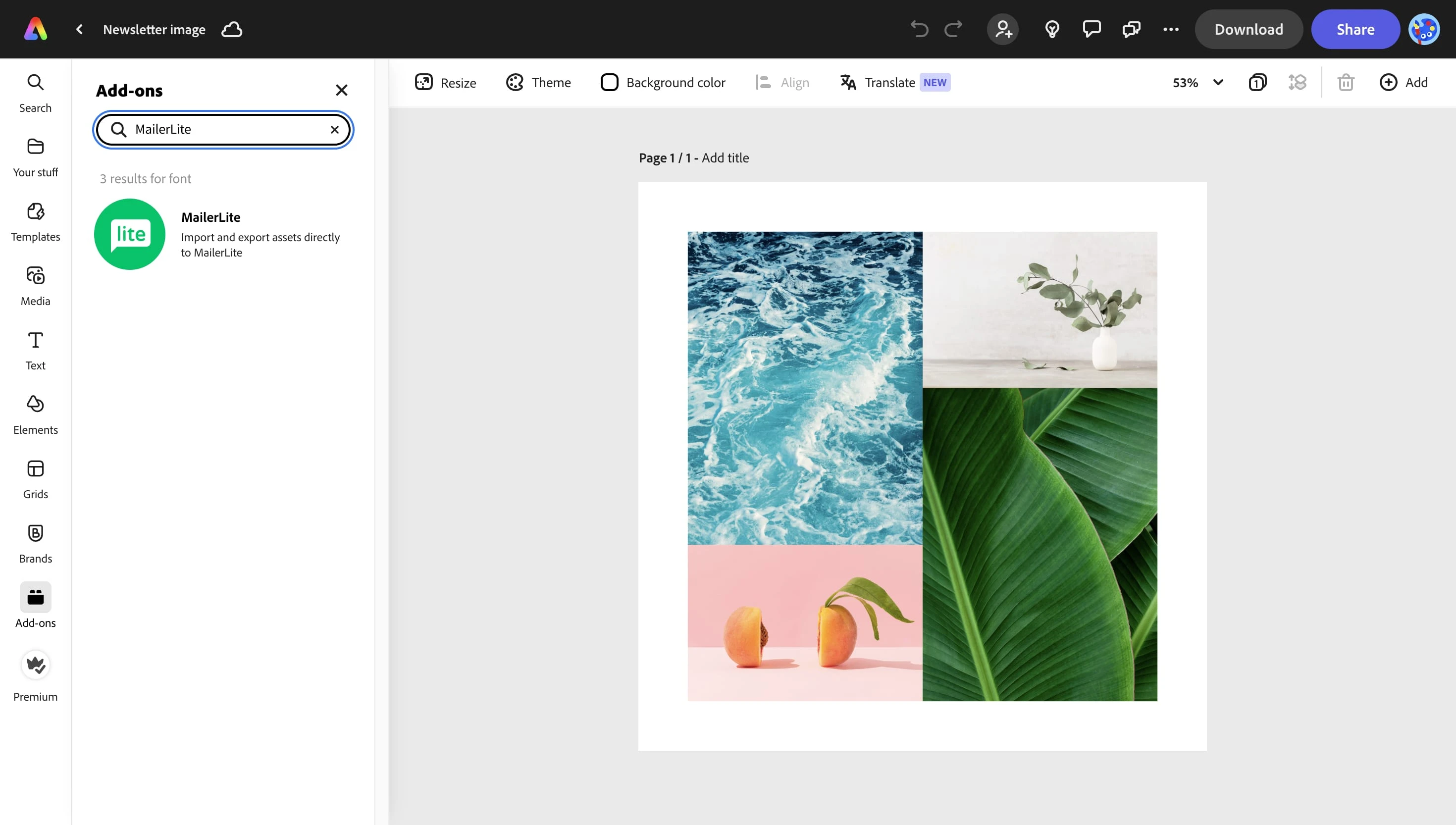
Task: Open the Theme toolbar option
Action: coord(538,83)
